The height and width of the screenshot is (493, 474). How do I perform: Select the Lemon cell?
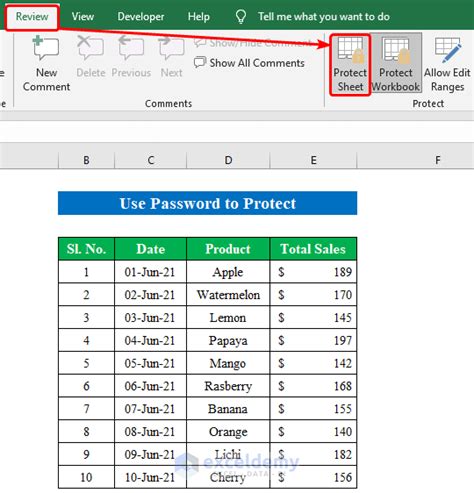pyautogui.click(x=228, y=318)
